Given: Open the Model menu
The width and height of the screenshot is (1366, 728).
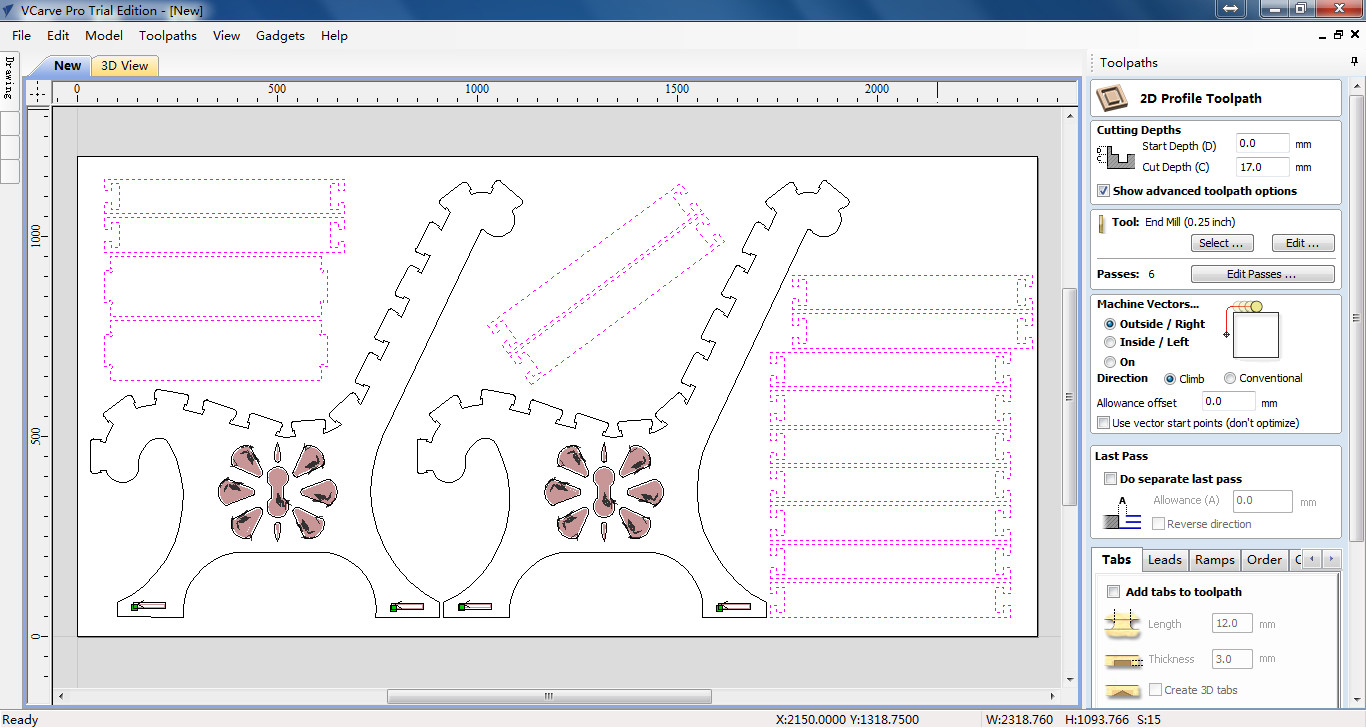Looking at the screenshot, I should (x=104, y=36).
